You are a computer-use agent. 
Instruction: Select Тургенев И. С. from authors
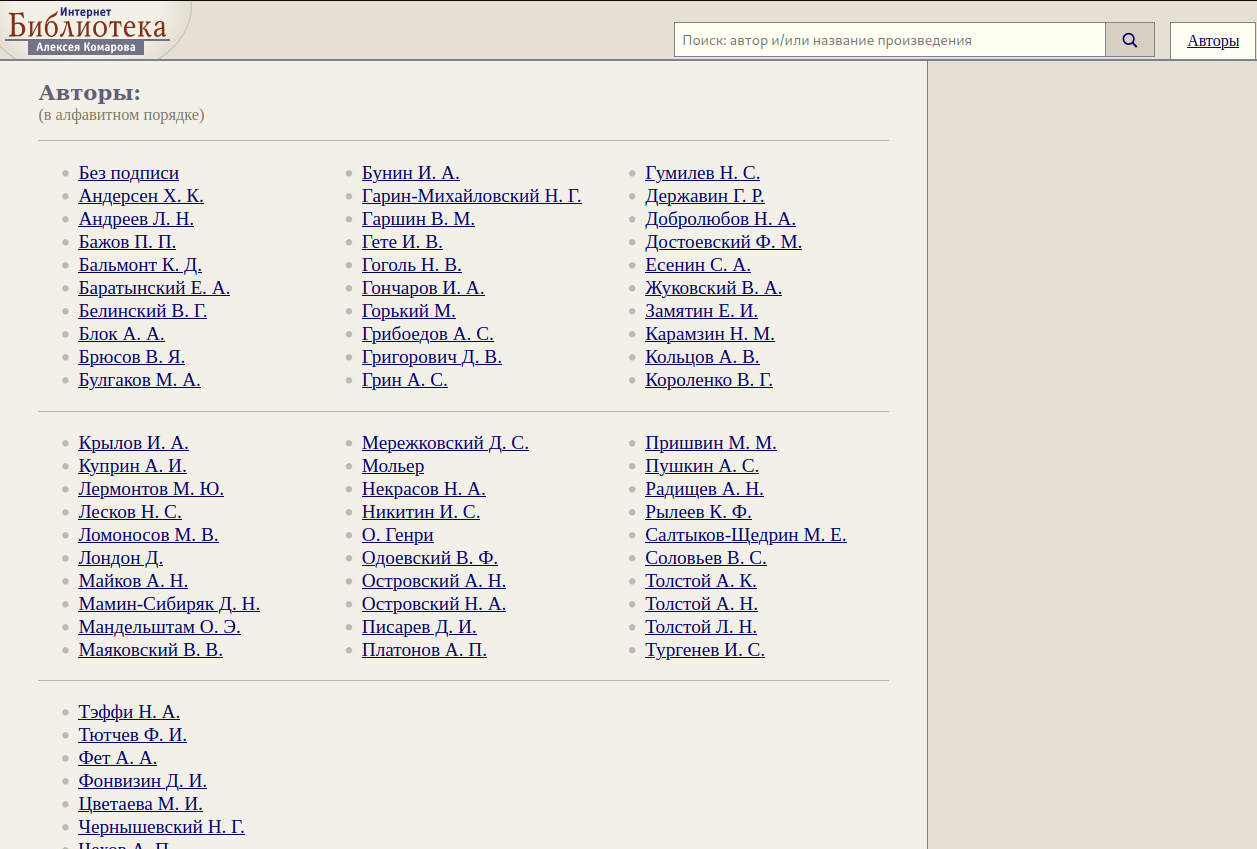click(x=704, y=650)
